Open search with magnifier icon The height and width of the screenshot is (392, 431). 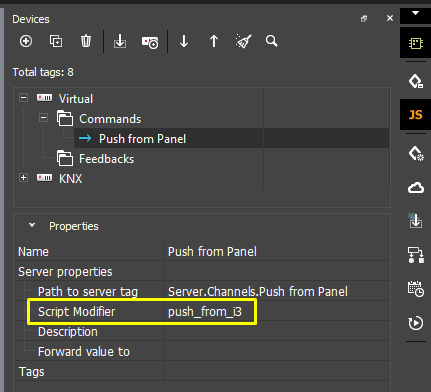(272, 41)
